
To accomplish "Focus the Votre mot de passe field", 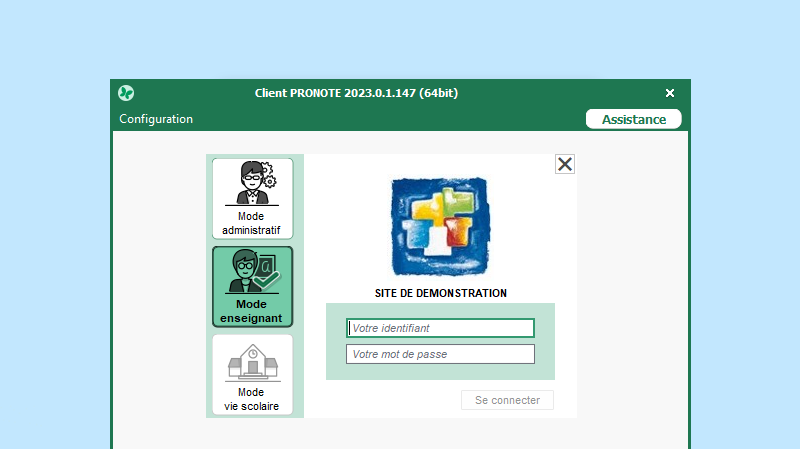I will [x=440, y=354].
